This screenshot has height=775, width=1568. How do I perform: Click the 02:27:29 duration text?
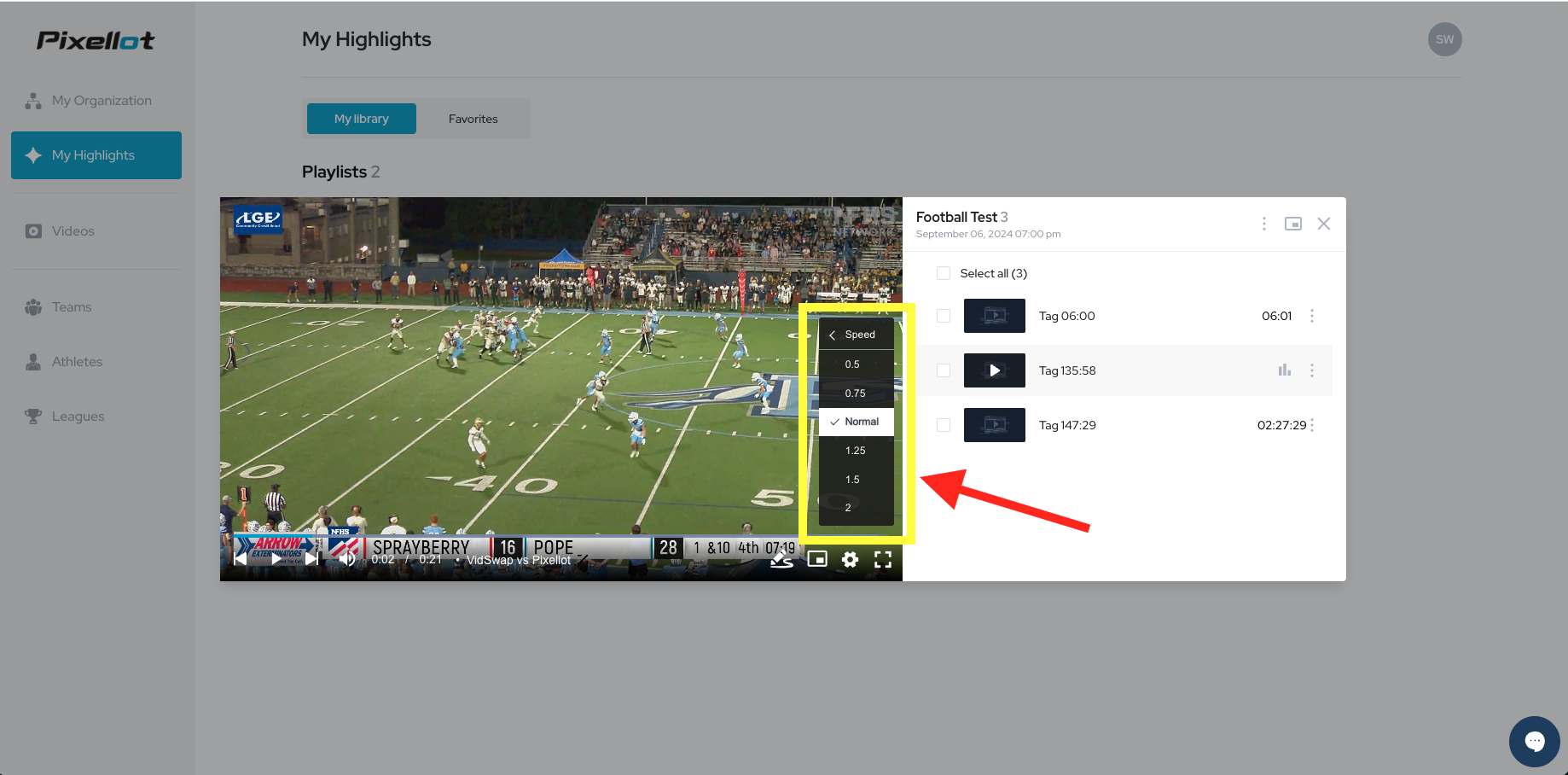click(x=1281, y=425)
